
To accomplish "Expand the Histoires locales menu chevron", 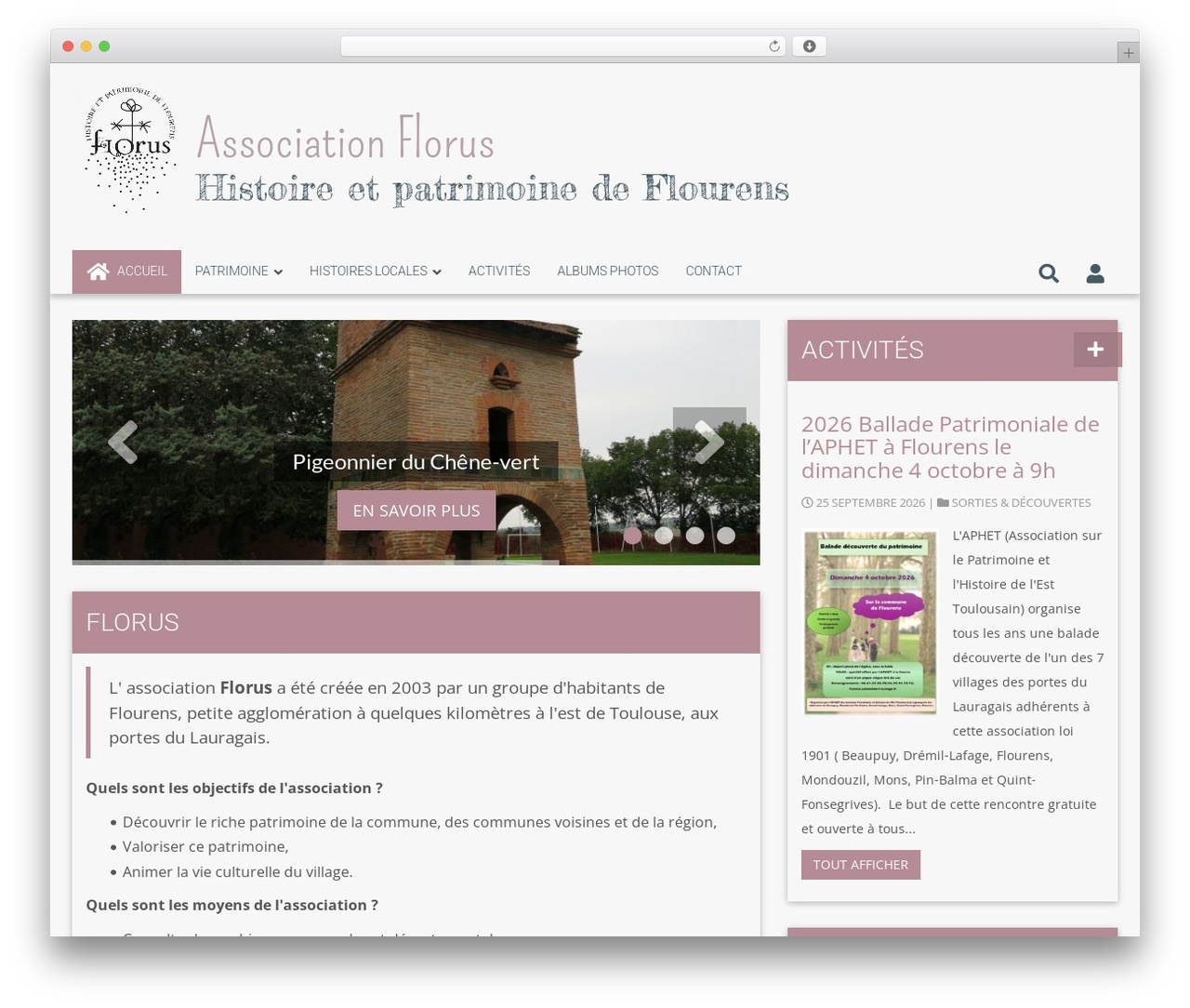I will [437, 272].
